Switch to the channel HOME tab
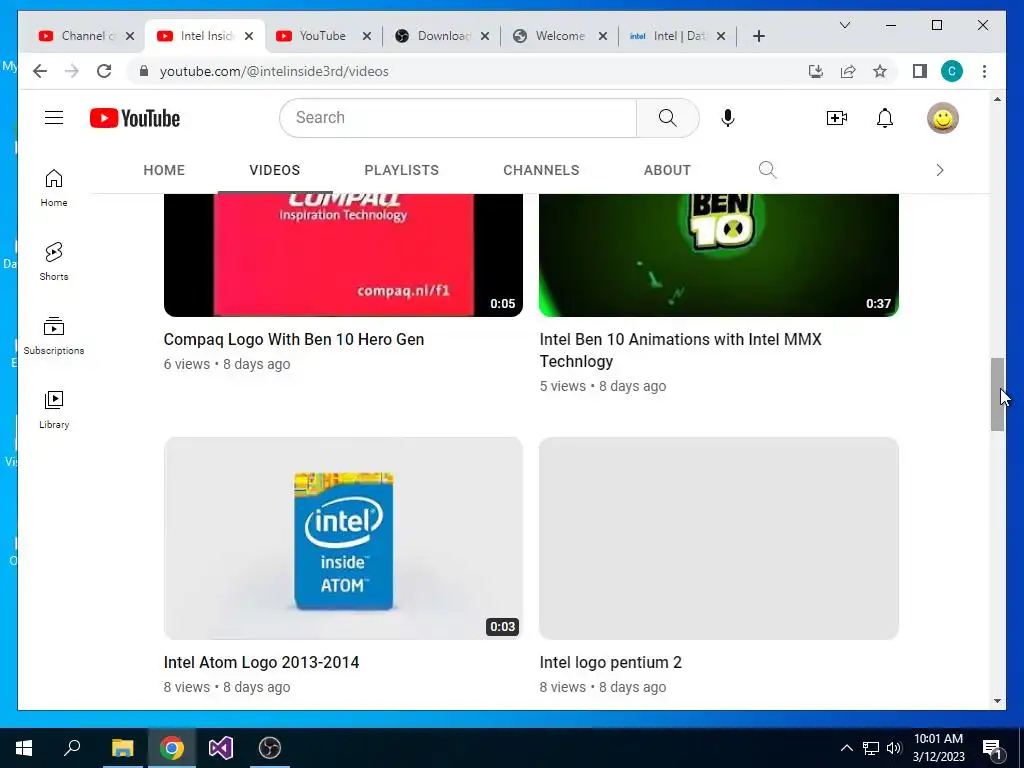Screen dimensions: 1024x768 click(164, 170)
